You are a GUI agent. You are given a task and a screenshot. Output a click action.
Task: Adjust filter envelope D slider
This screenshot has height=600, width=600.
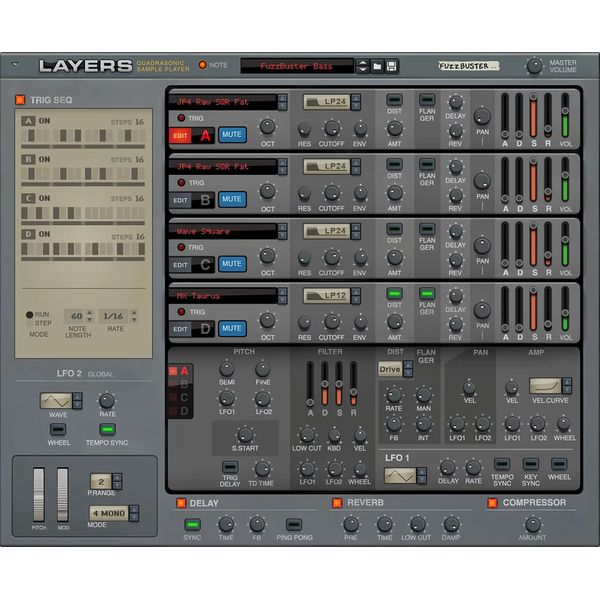coord(324,384)
